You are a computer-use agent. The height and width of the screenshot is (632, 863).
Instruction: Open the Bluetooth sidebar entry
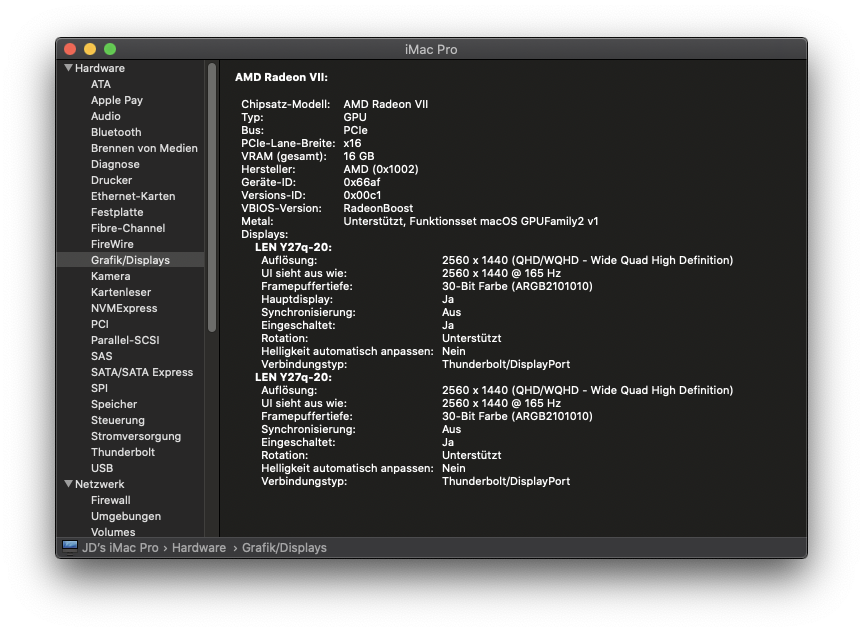(116, 132)
